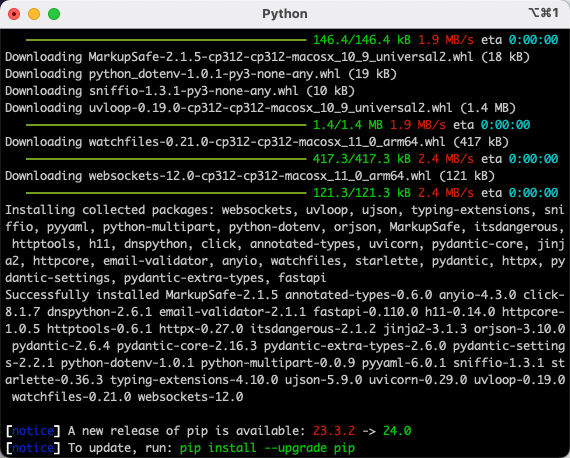The image size is (570, 458).
Task: Click the websockets-12.0 downloading line
Action: point(250,176)
